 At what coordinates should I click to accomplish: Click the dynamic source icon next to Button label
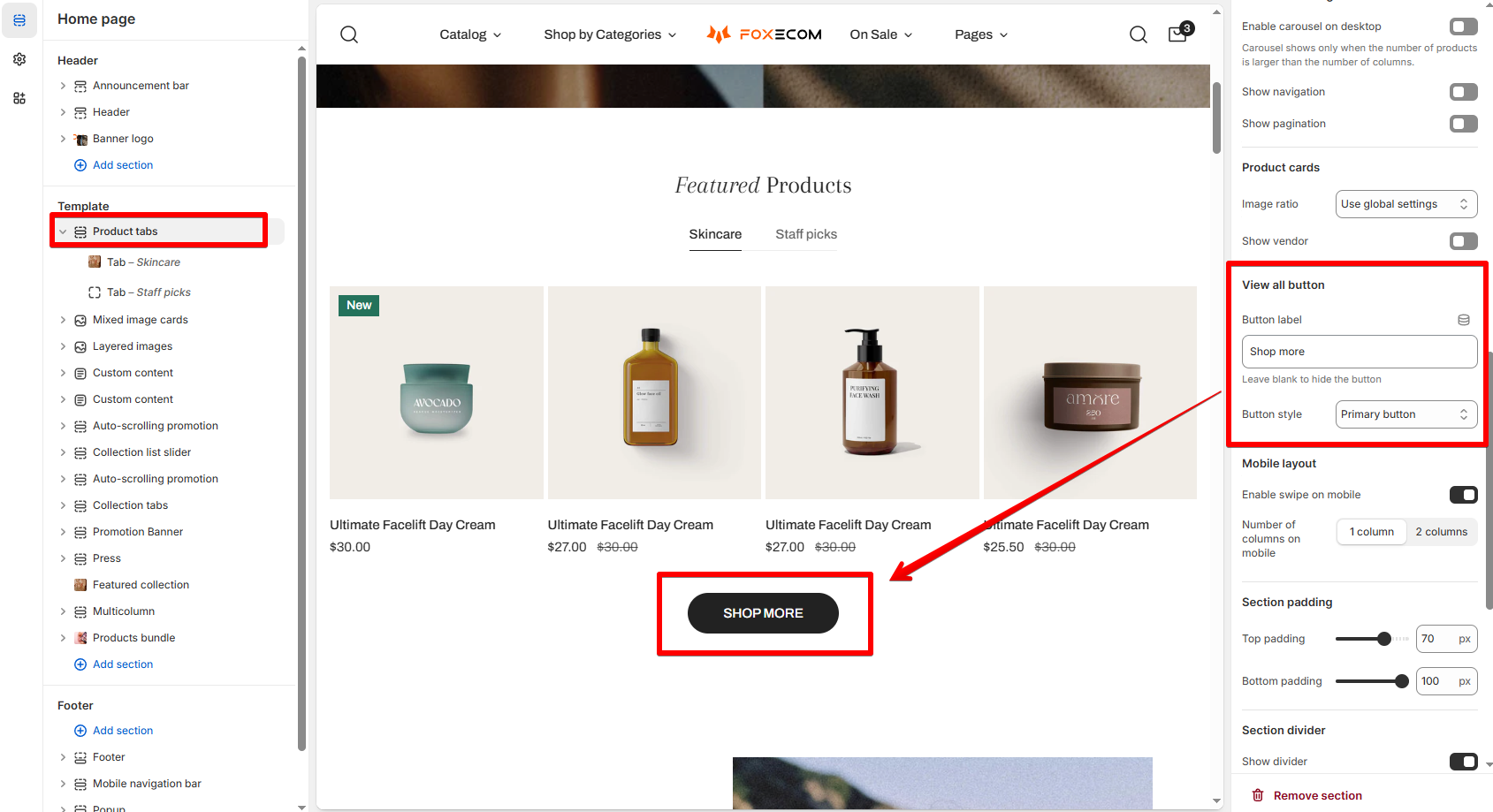[x=1464, y=320]
